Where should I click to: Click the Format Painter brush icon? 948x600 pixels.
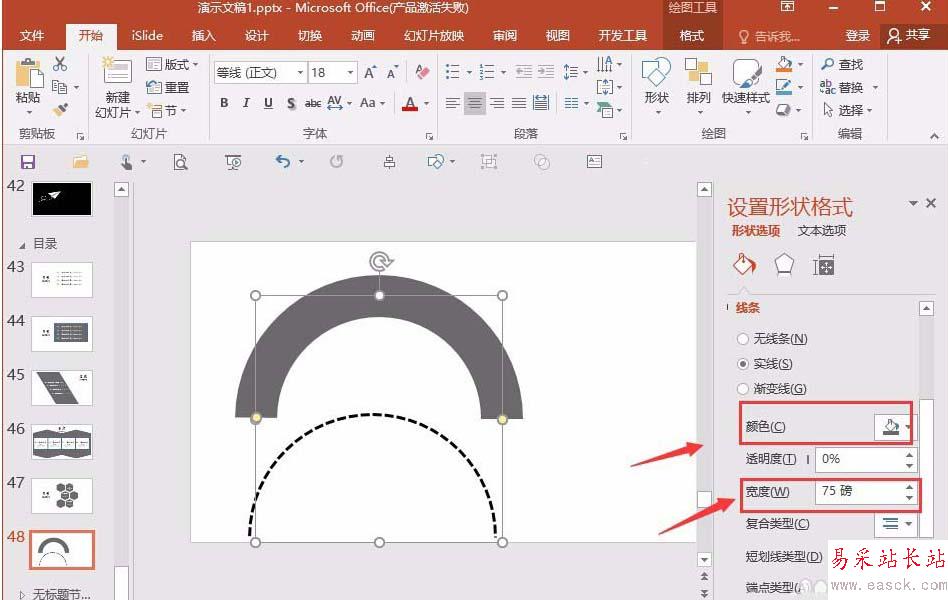(x=60, y=110)
